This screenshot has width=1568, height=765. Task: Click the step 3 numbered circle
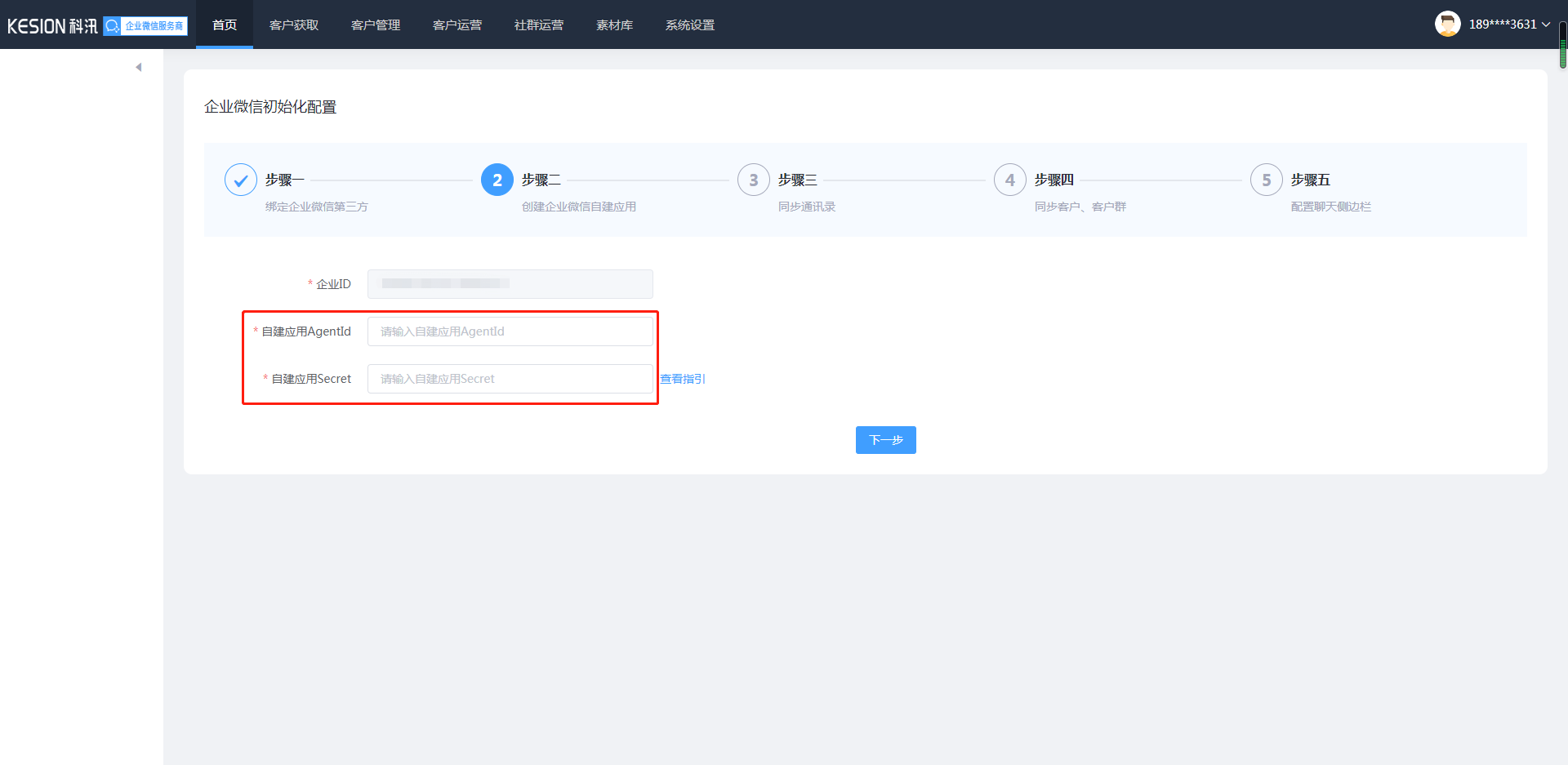coord(754,180)
